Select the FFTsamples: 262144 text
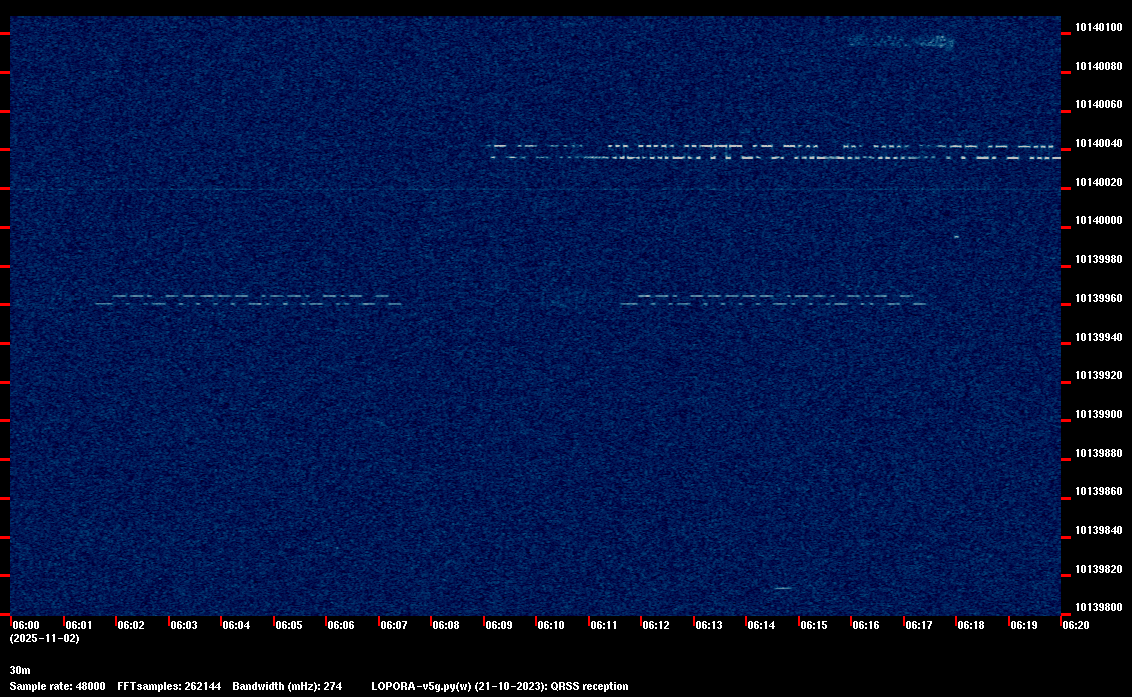The height and width of the screenshot is (697, 1132). tap(169, 687)
